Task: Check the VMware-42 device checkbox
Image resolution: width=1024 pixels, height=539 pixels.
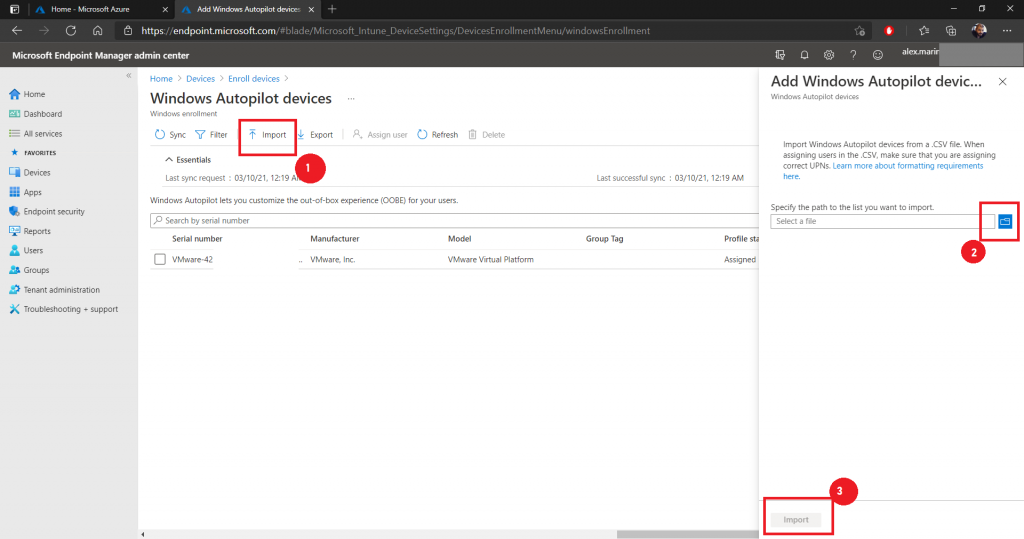Action: (160, 259)
